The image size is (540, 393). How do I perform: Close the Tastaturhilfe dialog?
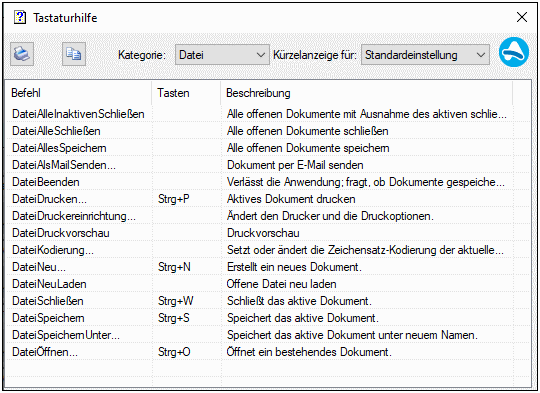[522, 17]
